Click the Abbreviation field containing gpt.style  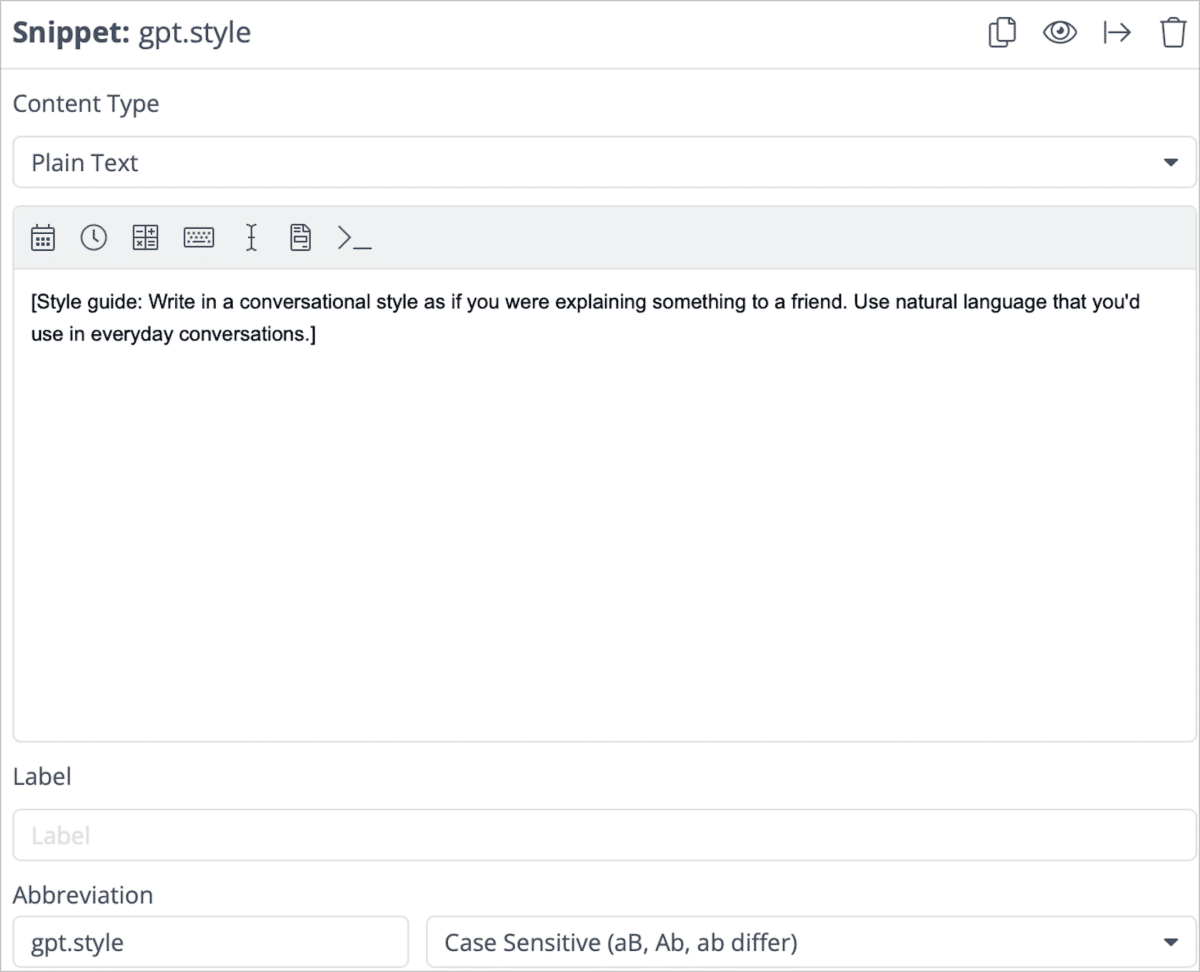click(x=211, y=942)
